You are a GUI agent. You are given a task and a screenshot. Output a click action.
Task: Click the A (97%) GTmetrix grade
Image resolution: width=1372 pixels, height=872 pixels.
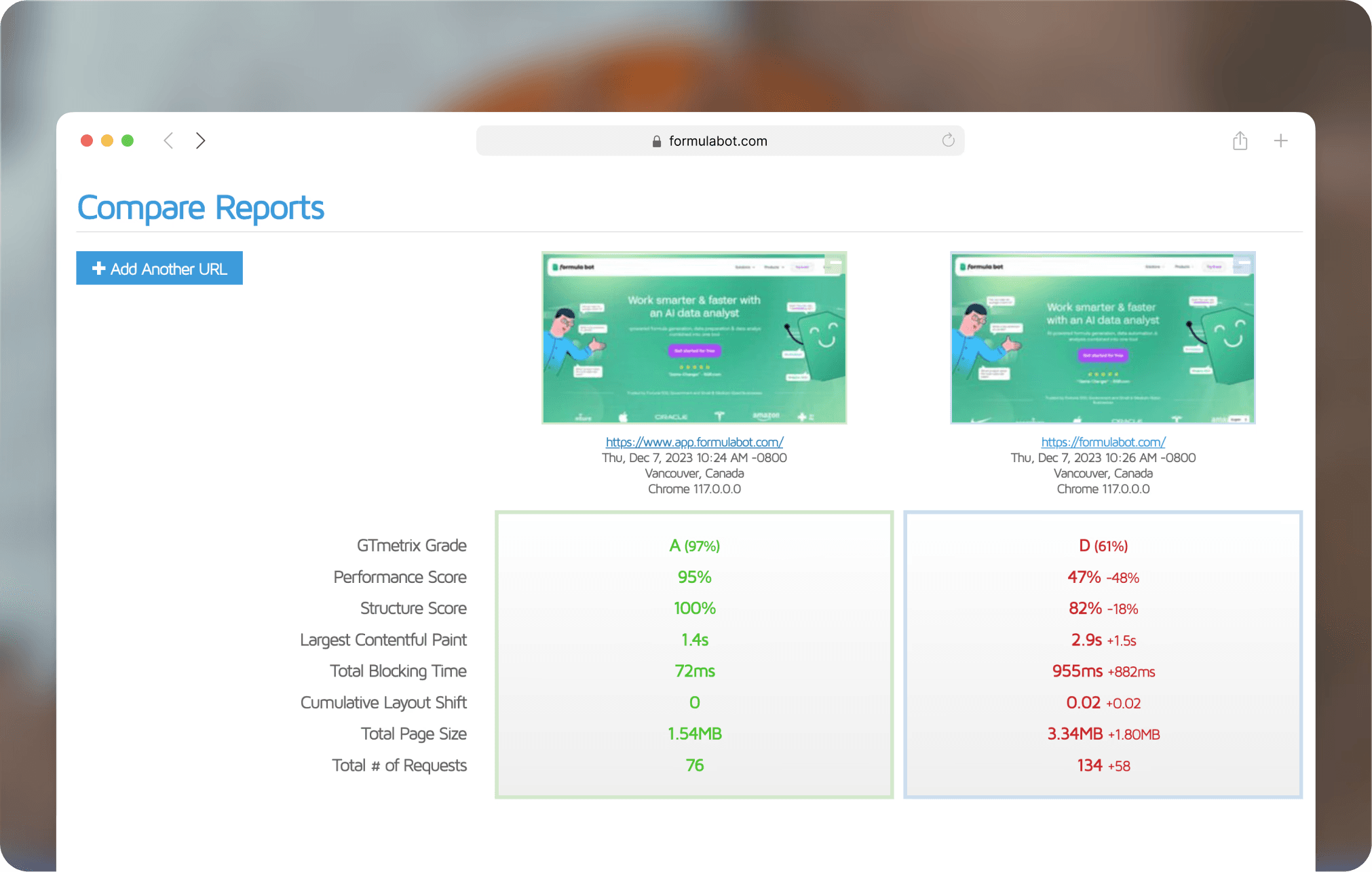coord(694,546)
